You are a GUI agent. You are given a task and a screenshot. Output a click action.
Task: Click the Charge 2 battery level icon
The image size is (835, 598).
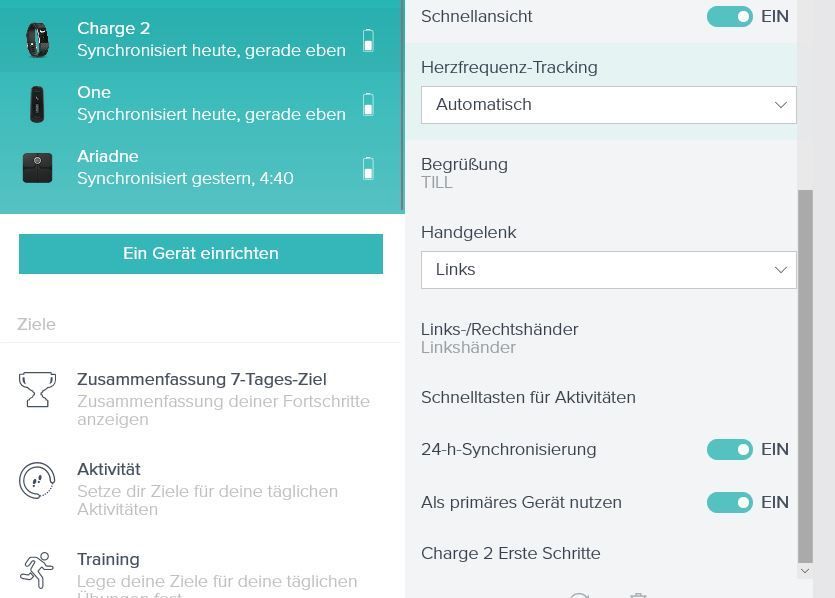tap(368, 41)
